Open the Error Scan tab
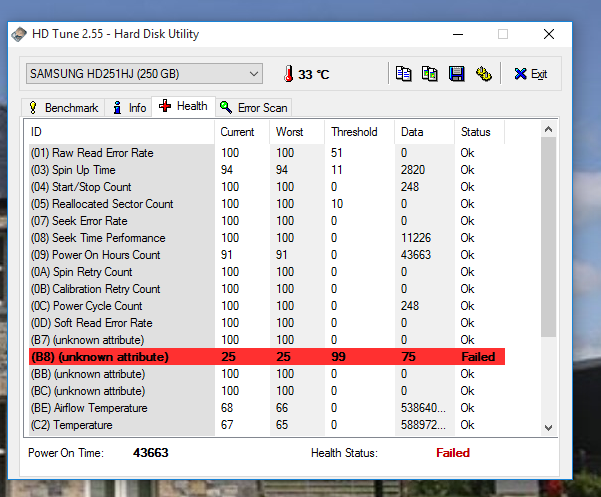Screen dimensions: 601x497 pos(254,108)
